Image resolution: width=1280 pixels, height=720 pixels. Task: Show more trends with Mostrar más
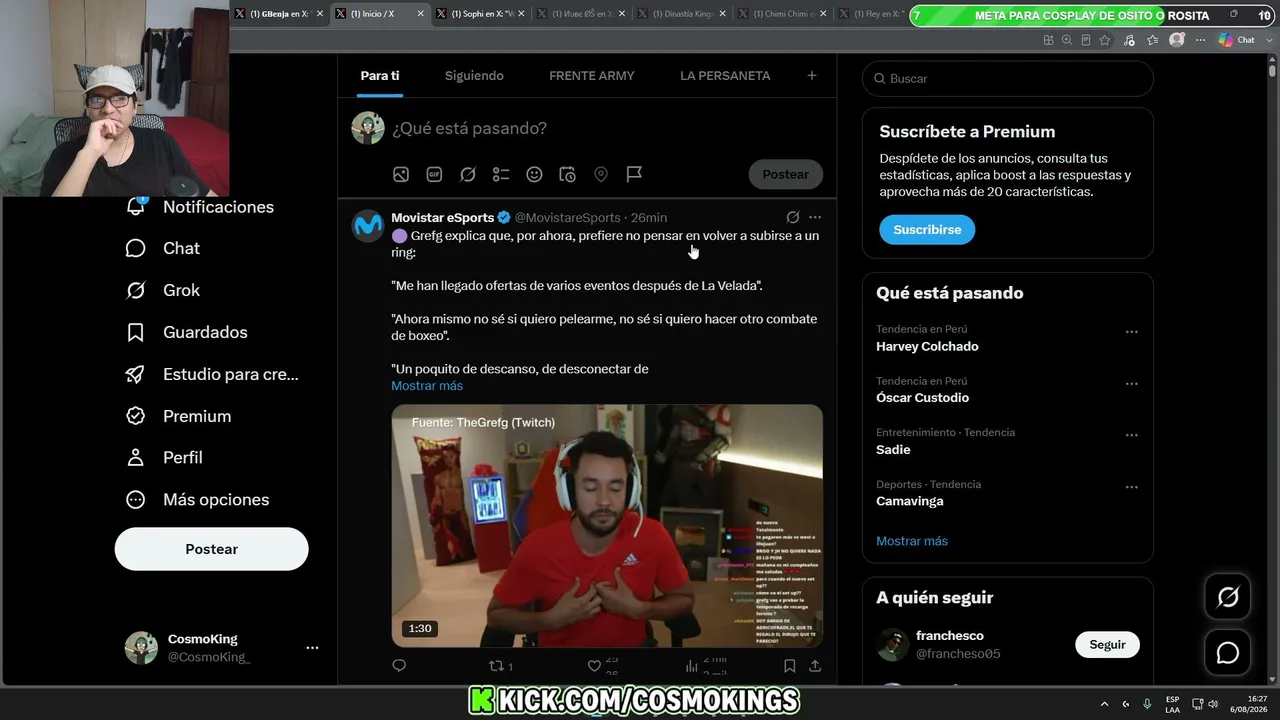click(x=912, y=541)
